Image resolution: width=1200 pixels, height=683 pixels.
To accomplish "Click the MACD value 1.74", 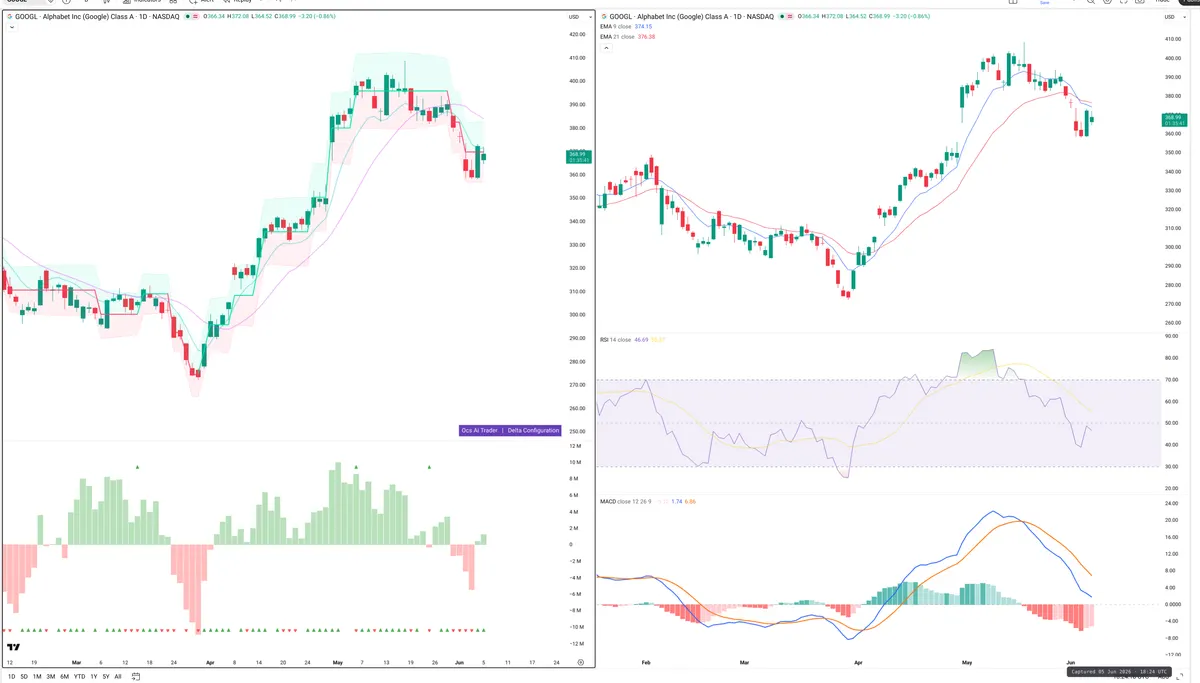I will pyautogui.click(x=676, y=501).
